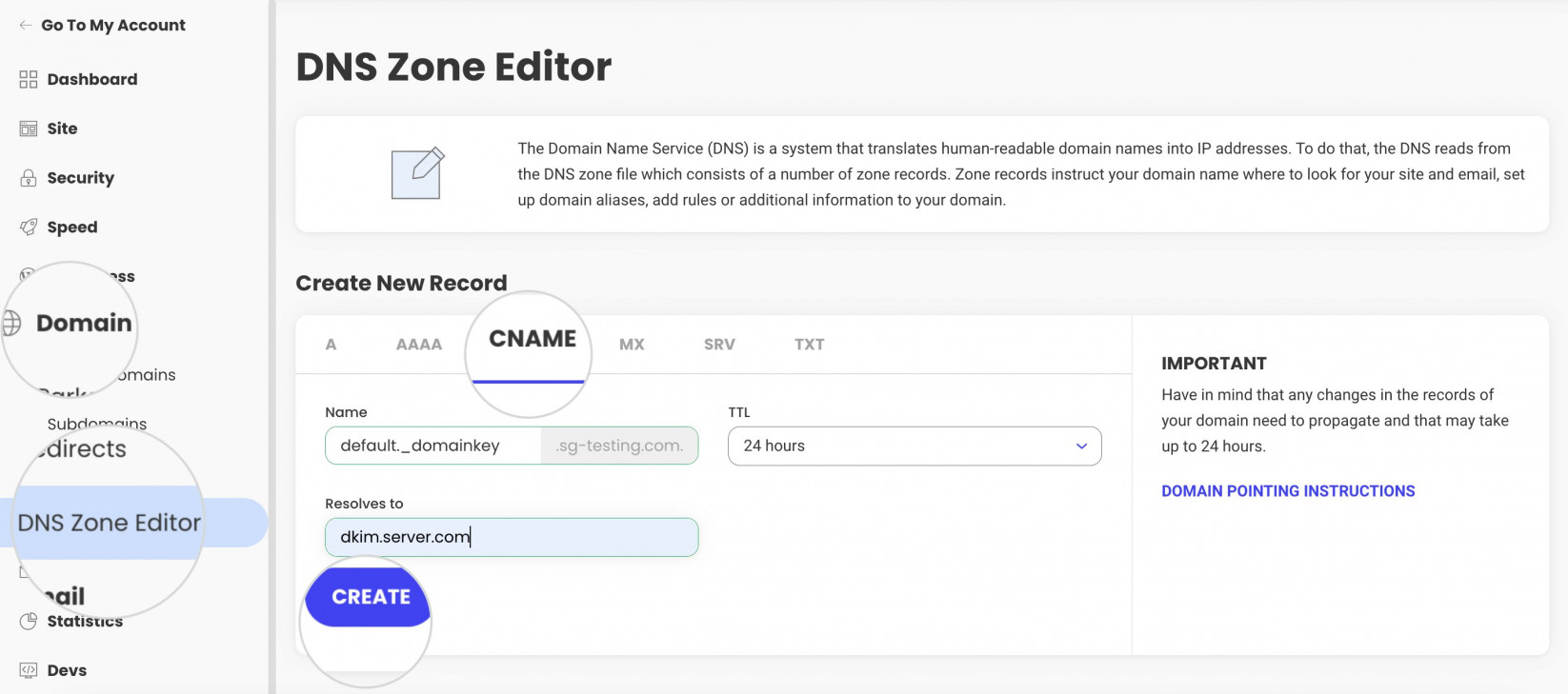The image size is (1568, 694).
Task: Click the Security padlock icon
Action: 29,178
